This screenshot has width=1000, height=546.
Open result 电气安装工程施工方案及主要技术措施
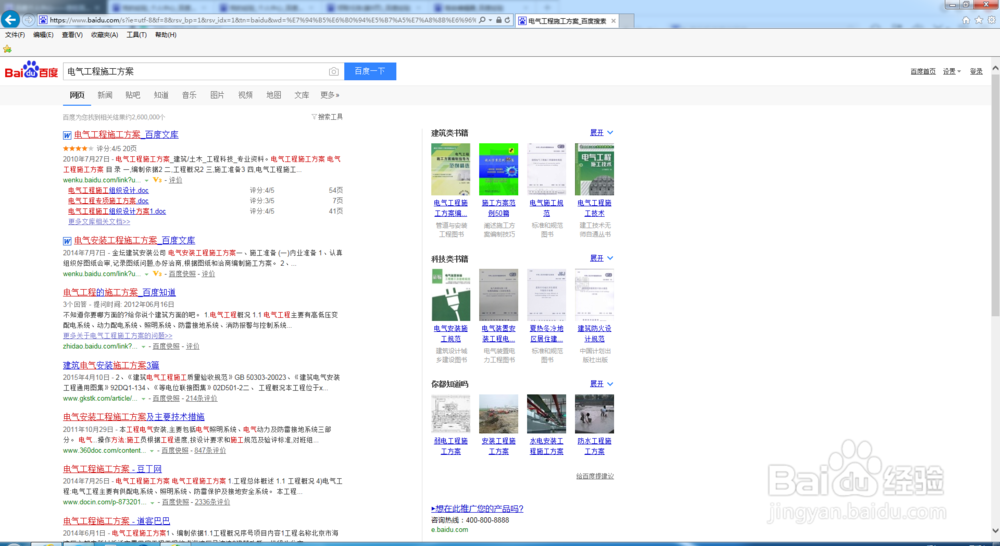134,417
